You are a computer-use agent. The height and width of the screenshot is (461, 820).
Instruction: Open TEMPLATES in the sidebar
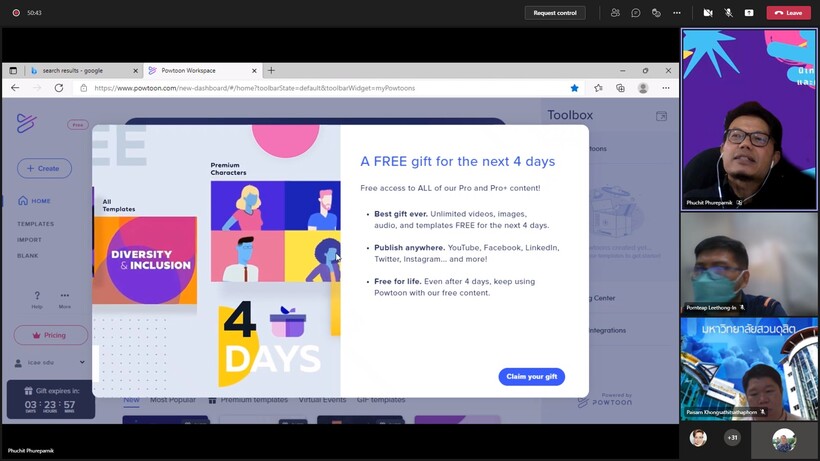tap(36, 224)
